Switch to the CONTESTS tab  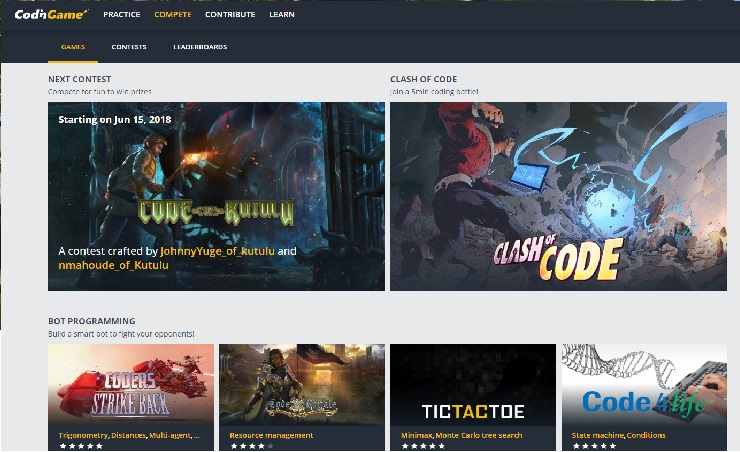129,47
